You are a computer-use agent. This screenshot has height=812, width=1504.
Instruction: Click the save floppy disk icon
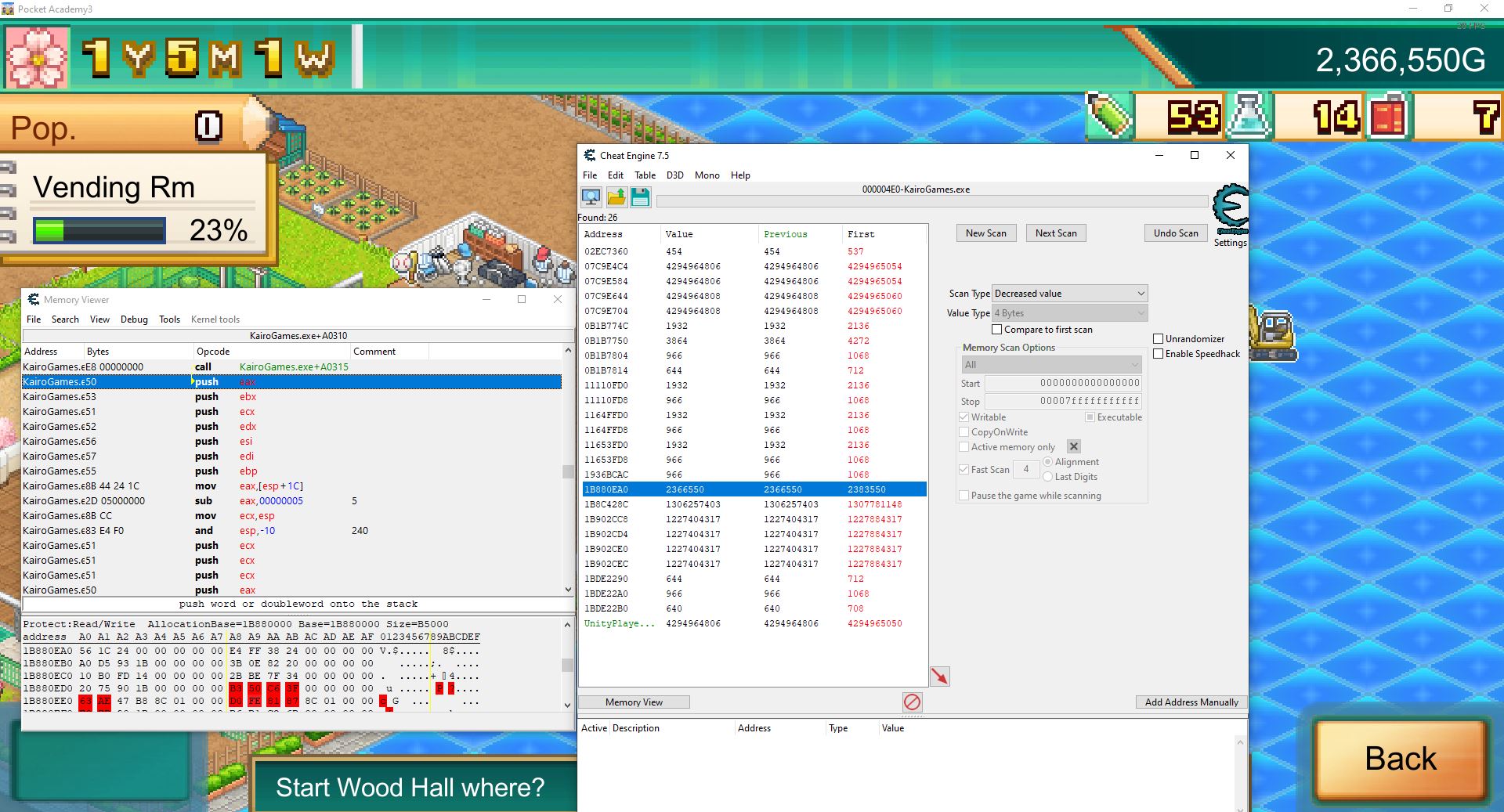pos(640,197)
